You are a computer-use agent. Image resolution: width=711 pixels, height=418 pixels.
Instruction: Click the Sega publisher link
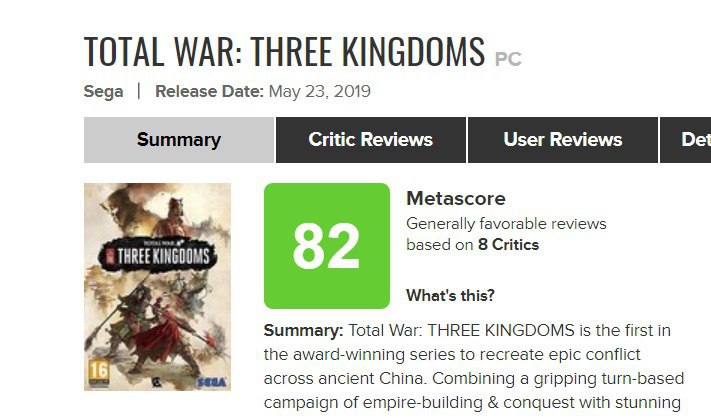click(104, 92)
